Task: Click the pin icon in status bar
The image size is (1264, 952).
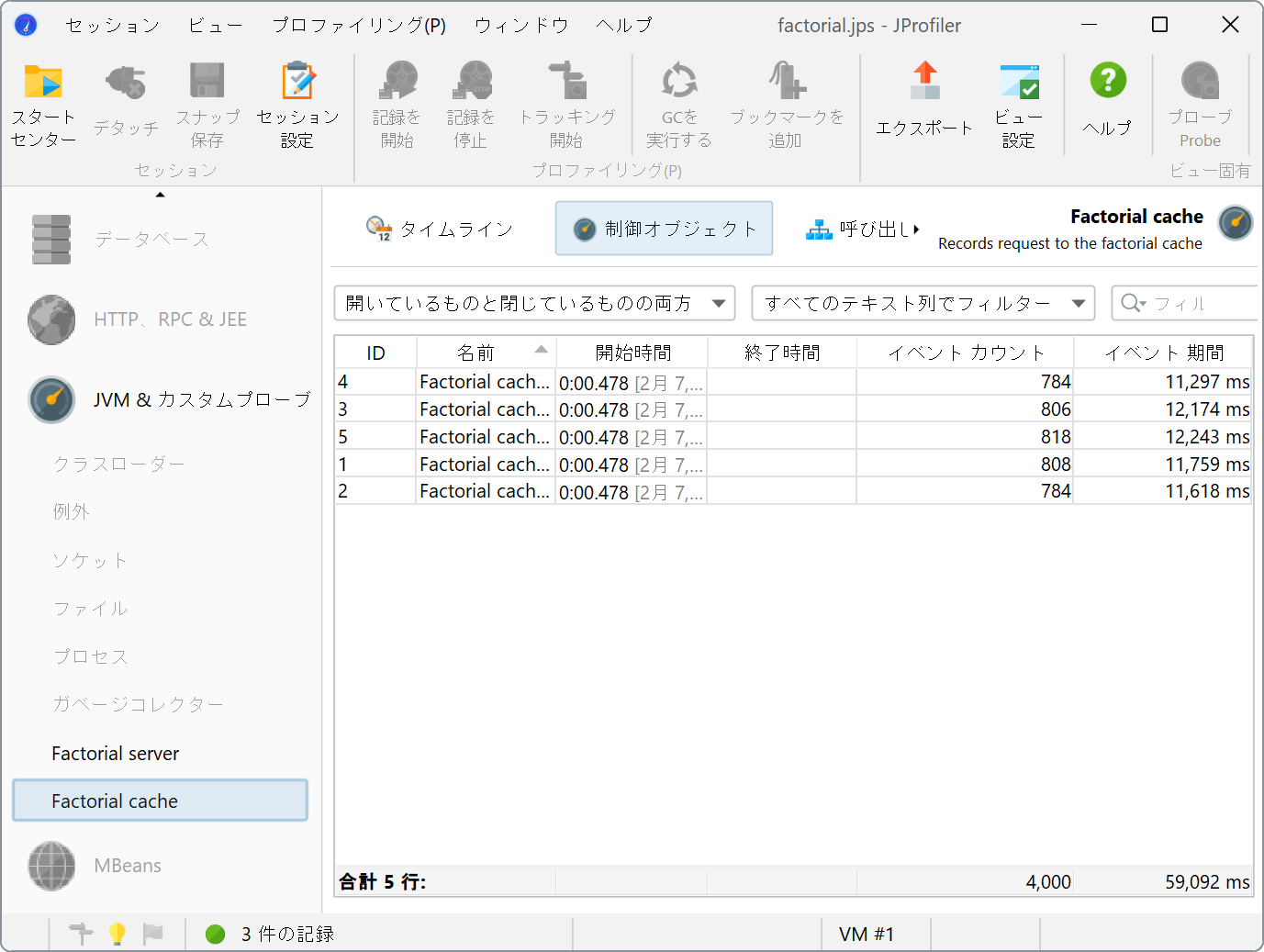Action: 82,934
